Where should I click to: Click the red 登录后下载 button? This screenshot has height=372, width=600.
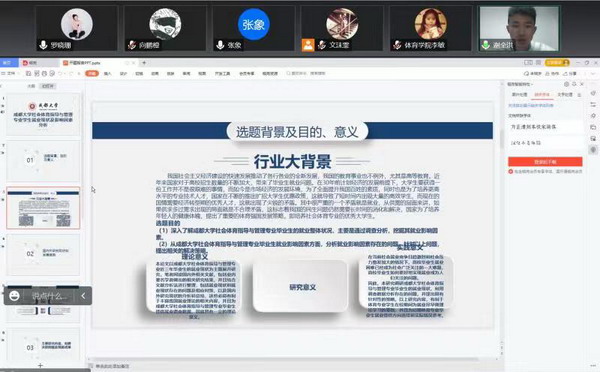point(545,162)
